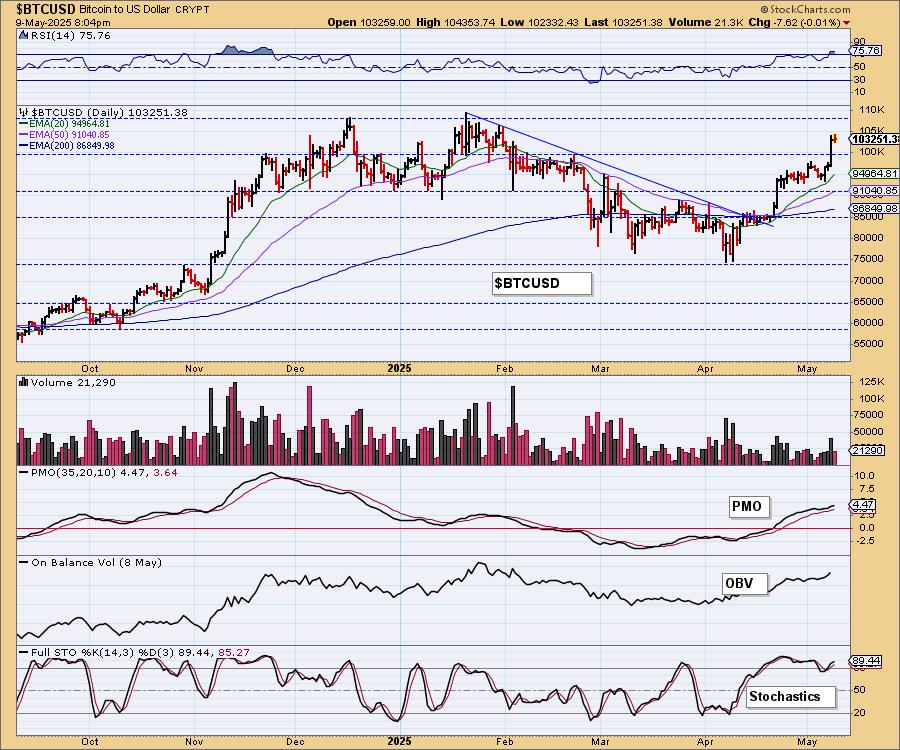
Task: Click the Low 102332.43 value
Action: coord(540,22)
